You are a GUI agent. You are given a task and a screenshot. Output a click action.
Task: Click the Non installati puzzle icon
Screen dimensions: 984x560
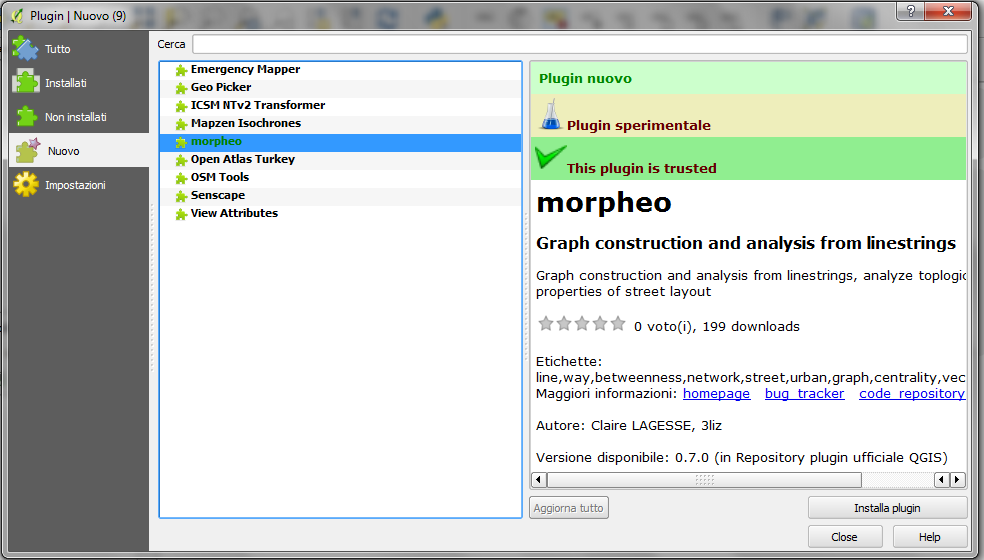coord(26,116)
